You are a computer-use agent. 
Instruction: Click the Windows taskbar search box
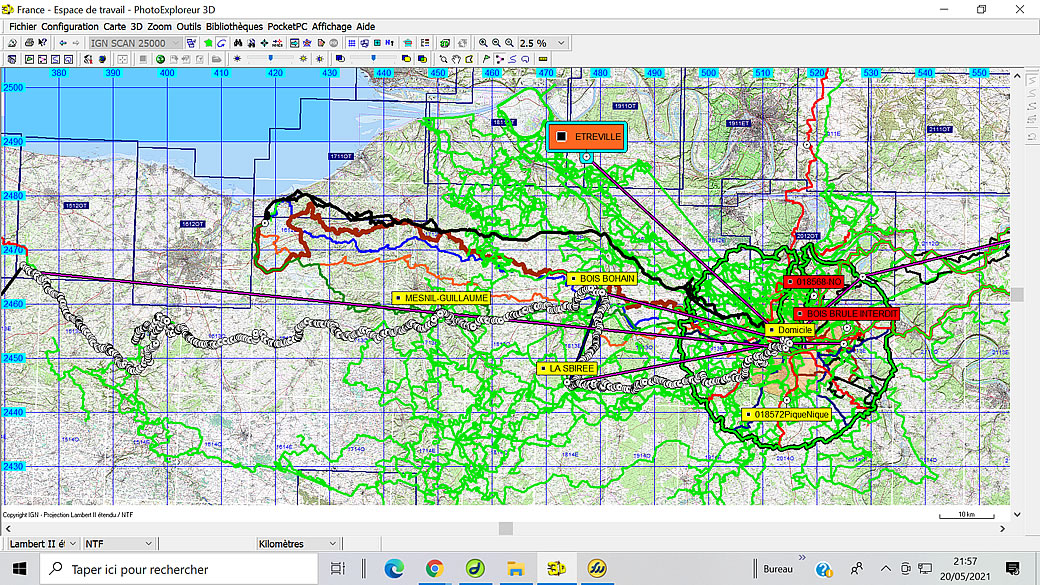tap(180, 569)
